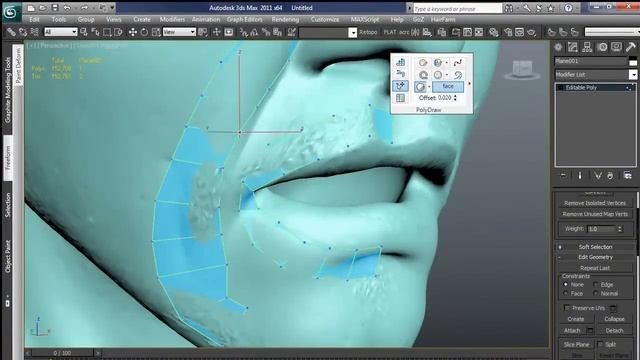Select the Unlink Selection tool

pos(23,32)
